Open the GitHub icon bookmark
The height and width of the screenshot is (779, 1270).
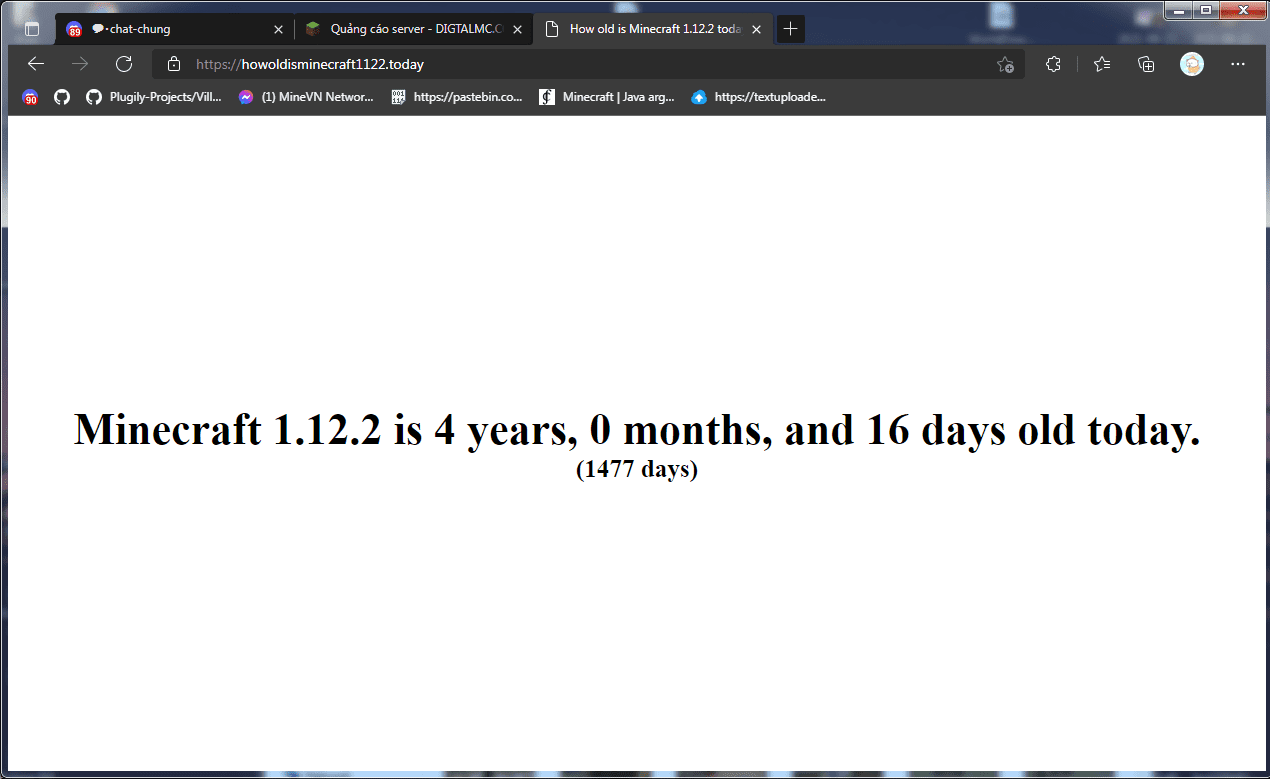click(x=62, y=97)
